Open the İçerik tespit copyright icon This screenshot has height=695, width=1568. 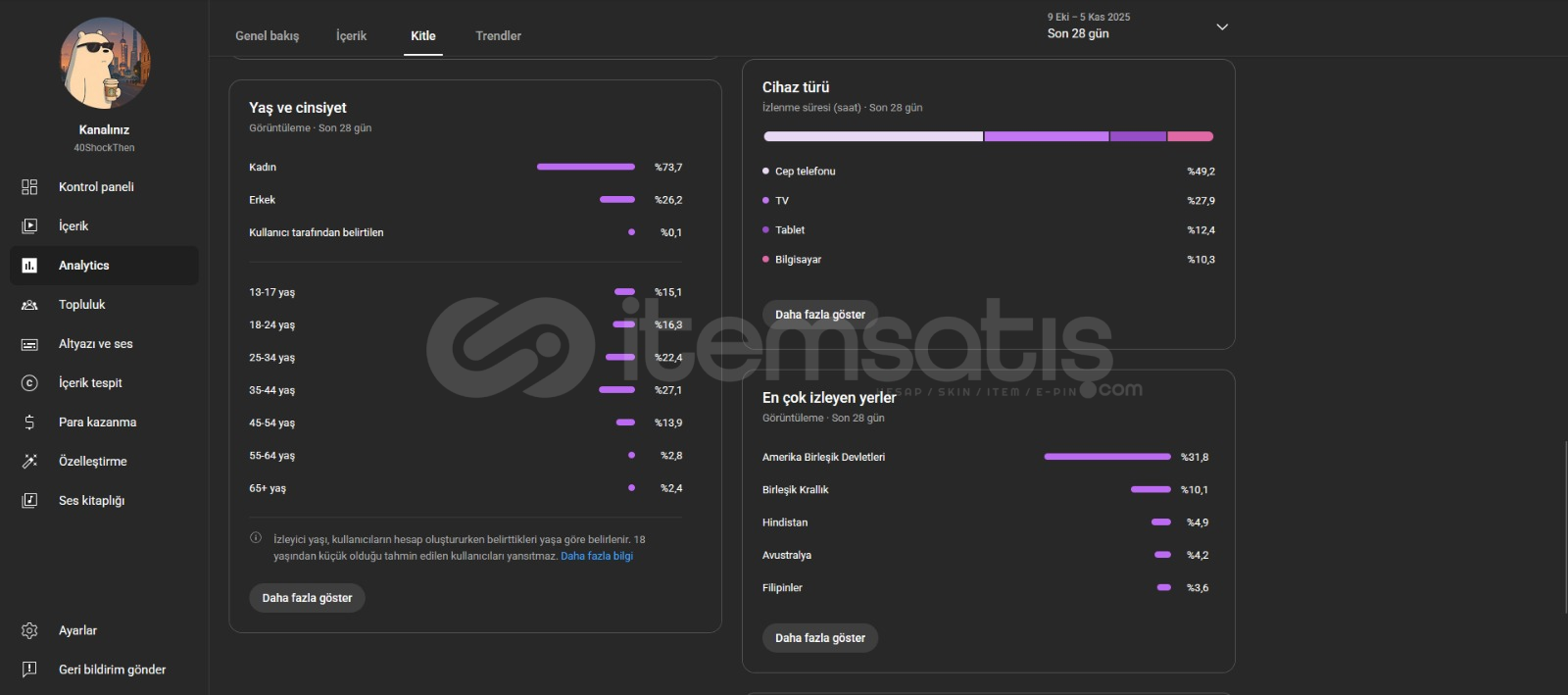pyautogui.click(x=29, y=383)
